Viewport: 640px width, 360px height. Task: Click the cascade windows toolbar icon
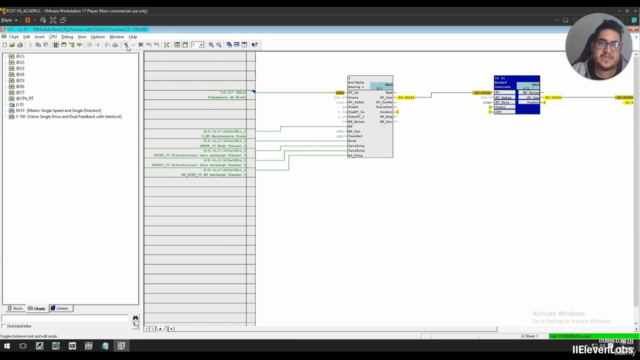click(229, 45)
